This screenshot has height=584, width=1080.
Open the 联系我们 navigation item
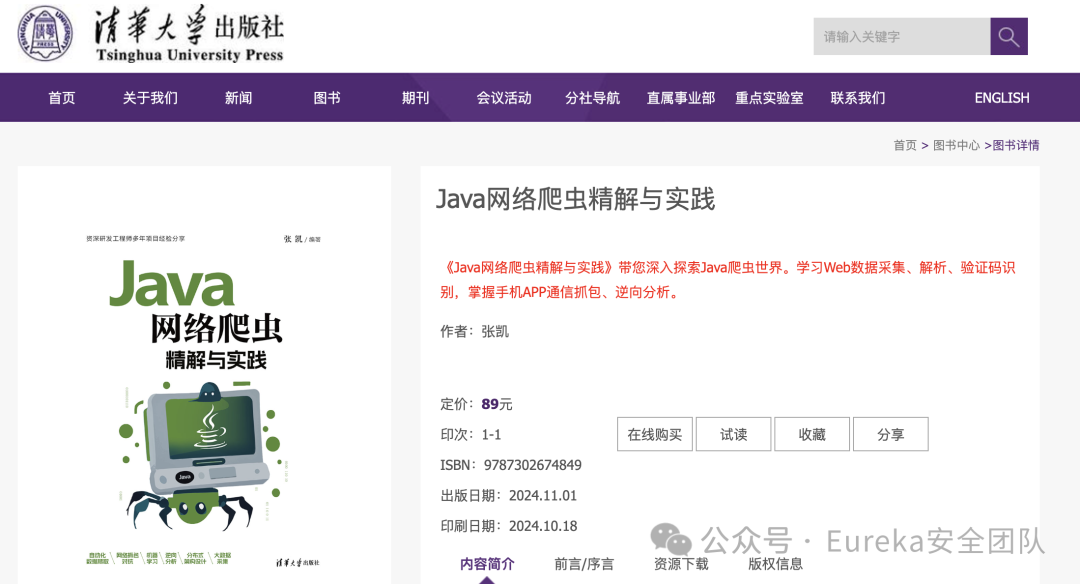(x=858, y=98)
